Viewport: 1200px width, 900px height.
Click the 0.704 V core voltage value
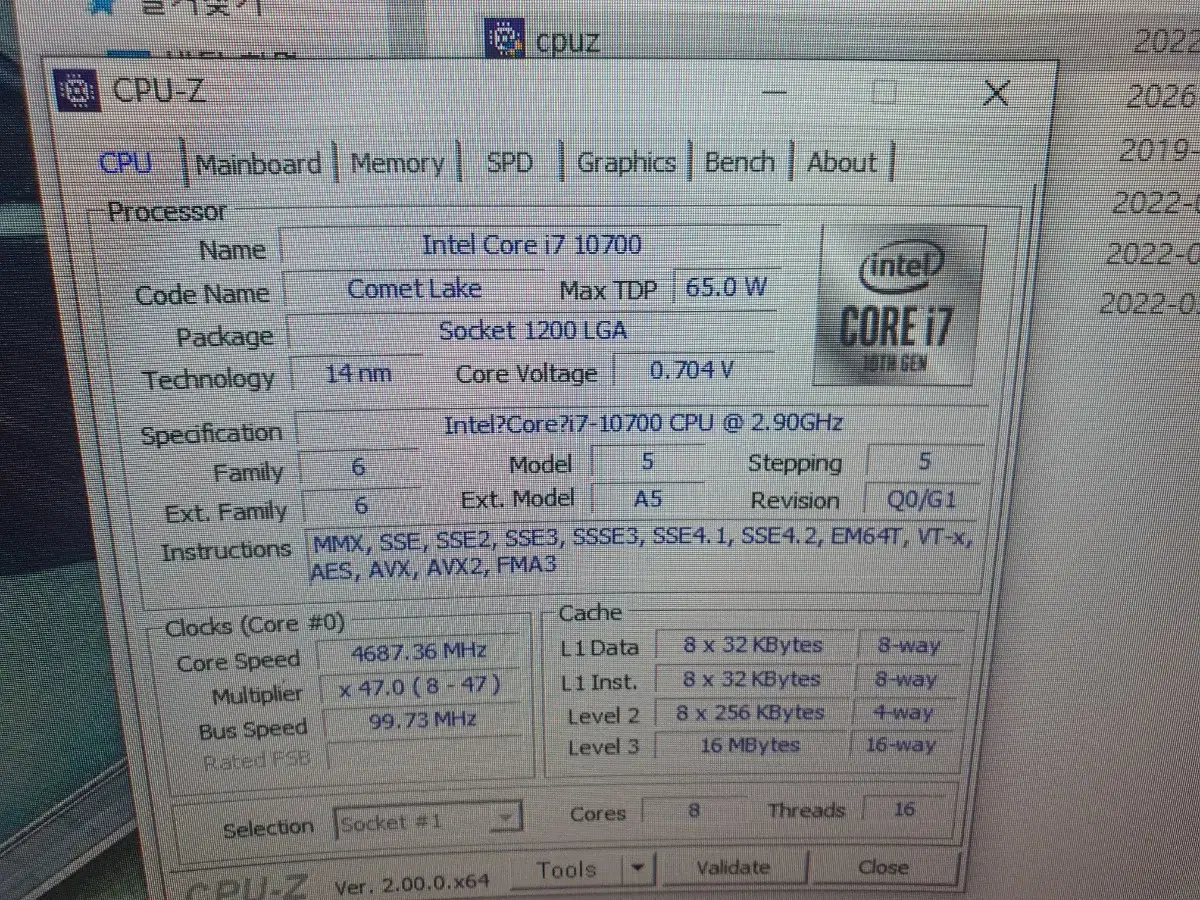[x=692, y=371]
